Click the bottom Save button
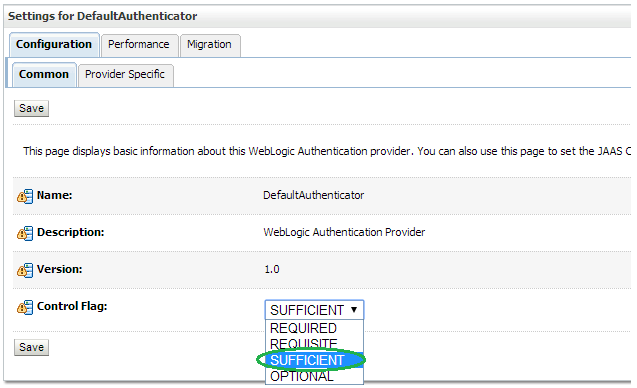Screen dimensions: 637x388 (31, 347)
